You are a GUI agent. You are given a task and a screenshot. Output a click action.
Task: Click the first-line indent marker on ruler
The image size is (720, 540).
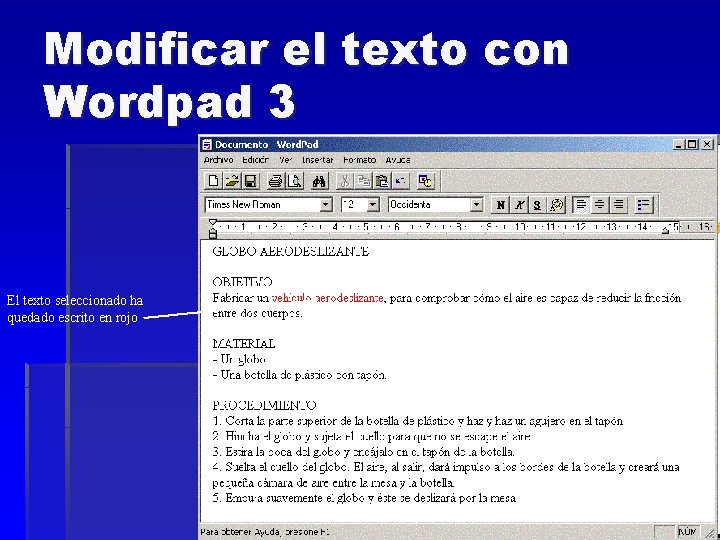tap(213, 223)
